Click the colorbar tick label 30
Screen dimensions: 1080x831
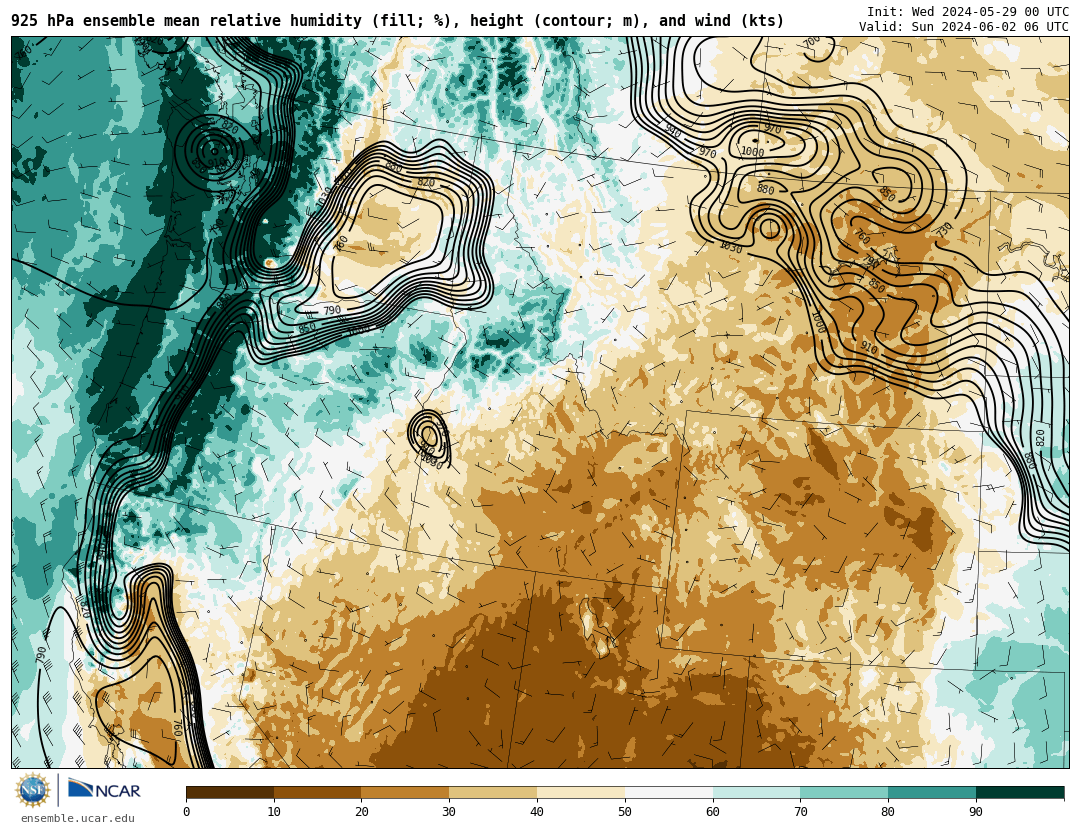(x=449, y=812)
